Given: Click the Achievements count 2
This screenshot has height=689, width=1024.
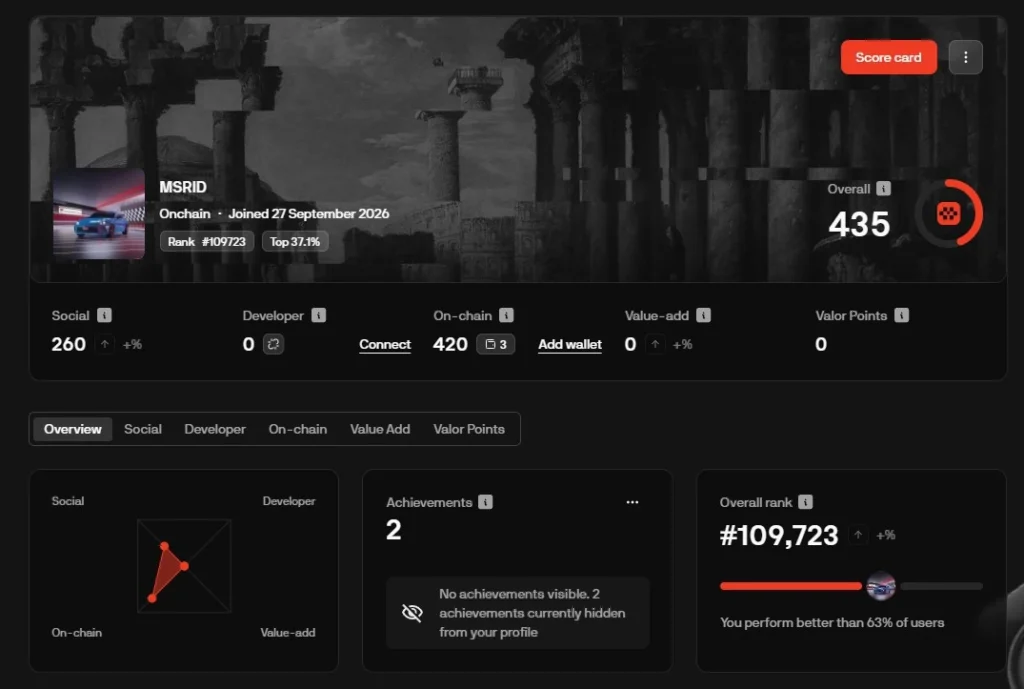Looking at the screenshot, I should (x=393, y=530).
